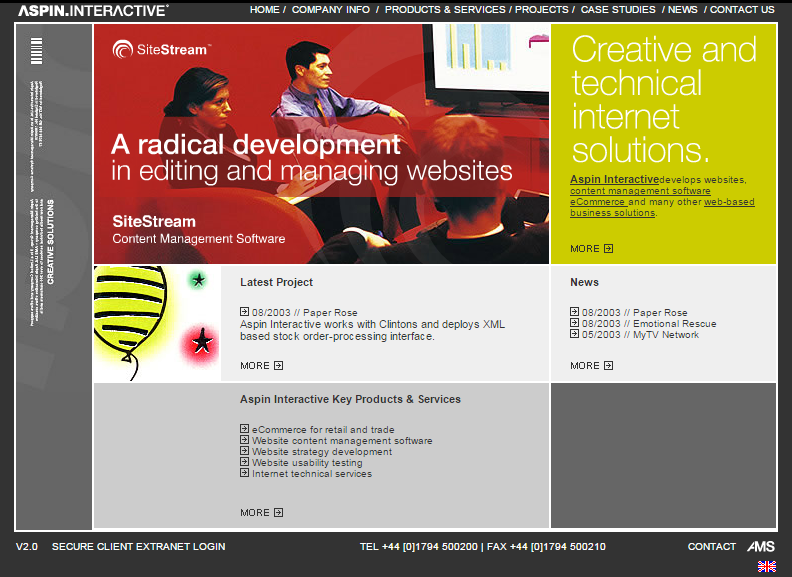
Task: Select eCommerce for retail and trade
Action: tap(323, 429)
